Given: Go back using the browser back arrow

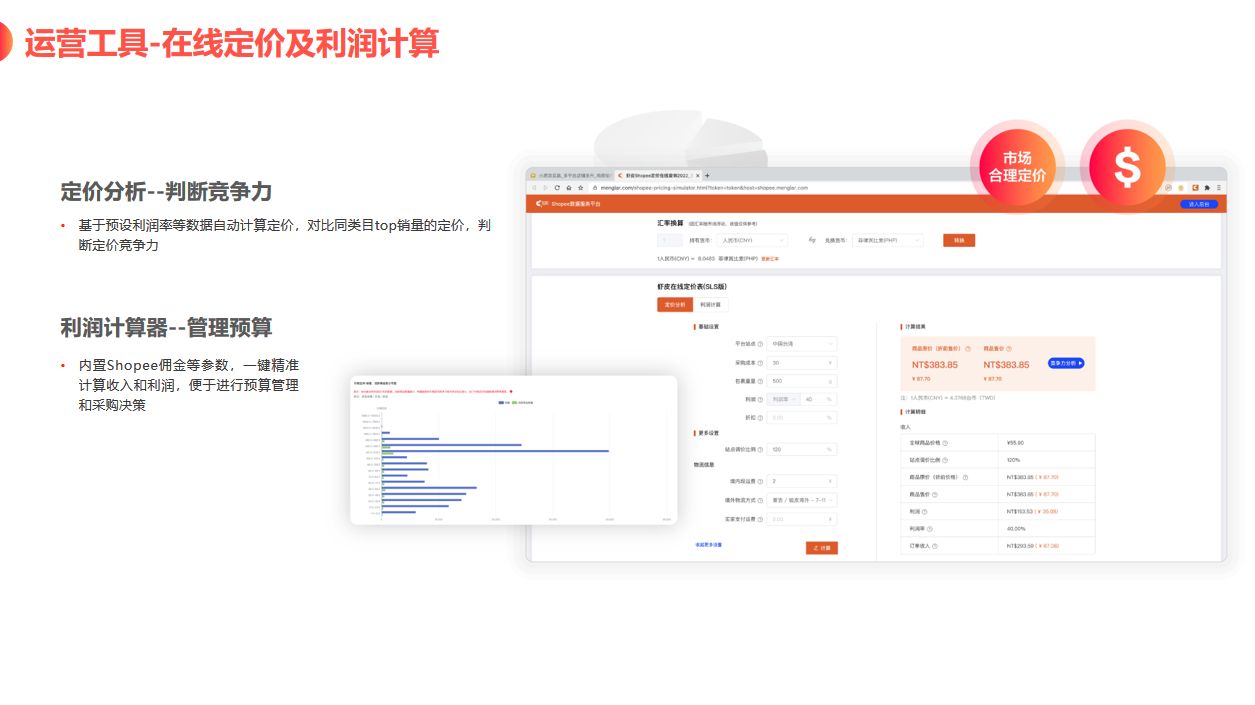Looking at the screenshot, I should (x=534, y=187).
